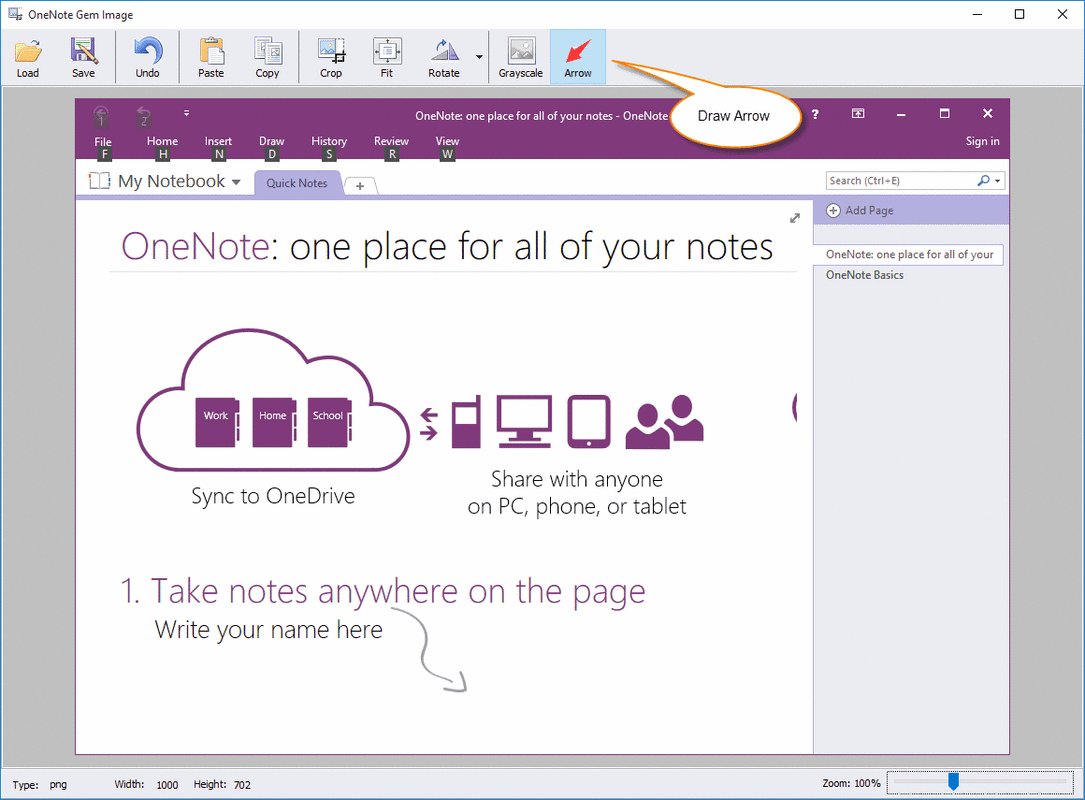The image size is (1085, 800).
Task: Open the File tab in OneNote
Action: [103, 142]
